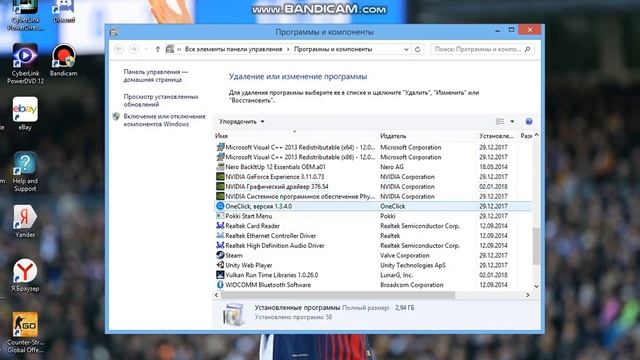Click the back navigation arrow
This screenshot has height=360, width=640.
coord(119,49)
